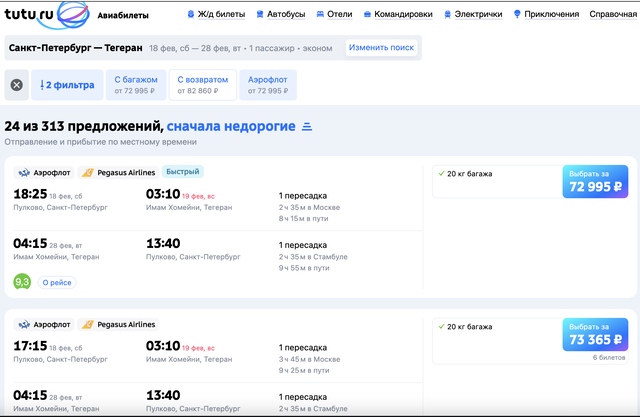The height and width of the screenshot is (417, 640).
Task: Click the sort lines icon after 'сначала недорогие'
Action: coord(307,126)
